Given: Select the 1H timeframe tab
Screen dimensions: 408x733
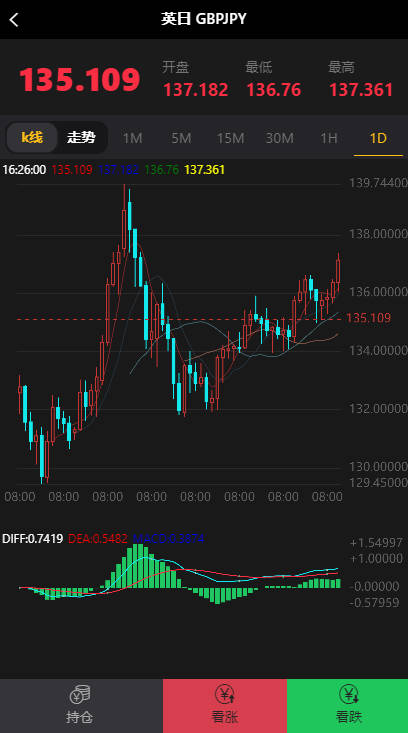Looking at the screenshot, I should [x=329, y=138].
